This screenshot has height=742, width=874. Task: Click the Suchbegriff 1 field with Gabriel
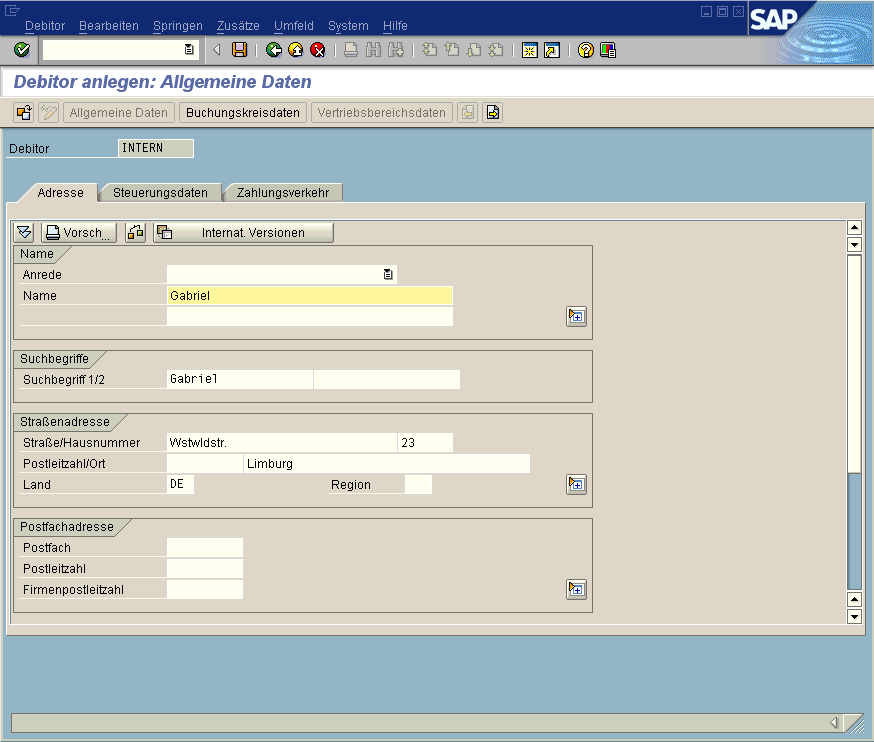tap(240, 380)
